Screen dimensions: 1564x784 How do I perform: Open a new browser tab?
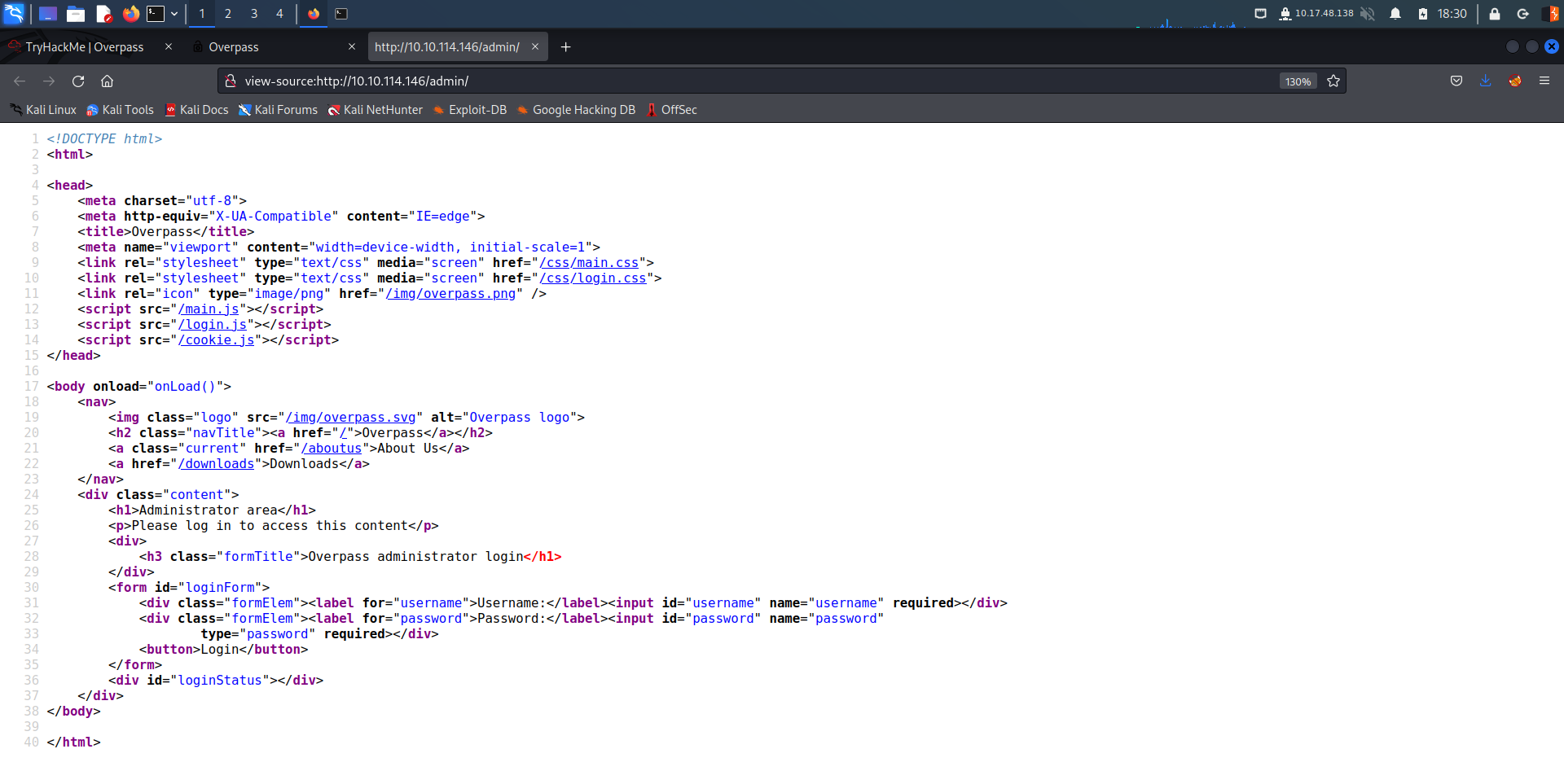click(566, 47)
